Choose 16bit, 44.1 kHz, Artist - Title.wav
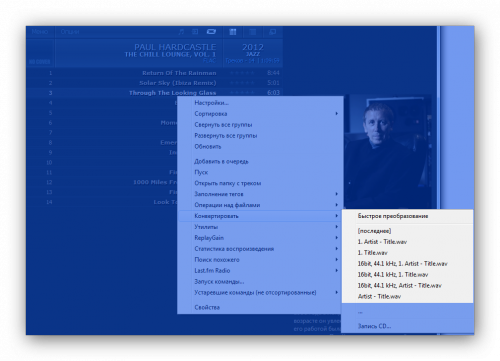This screenshot has height=361, width=500. coord(407,285)
